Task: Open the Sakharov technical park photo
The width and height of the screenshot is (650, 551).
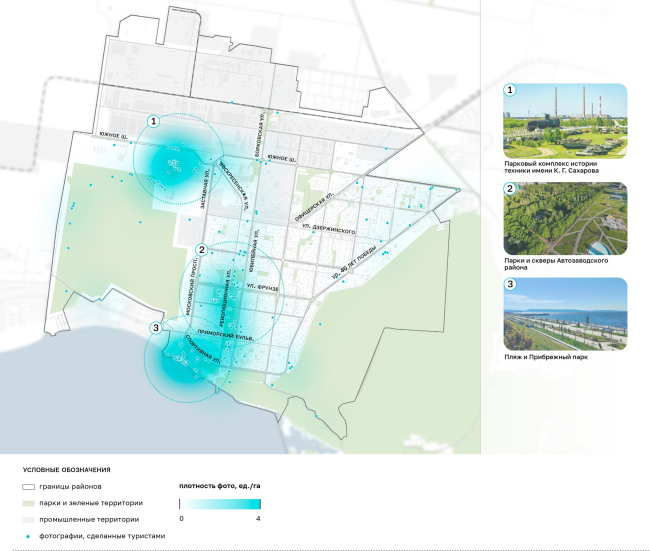Action: click(x=566, y=120)
